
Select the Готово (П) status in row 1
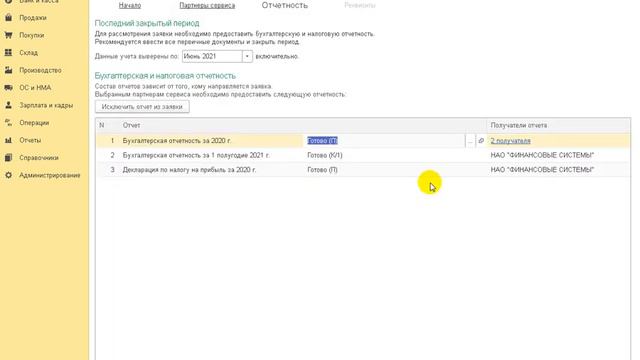[x=322, y=141]
